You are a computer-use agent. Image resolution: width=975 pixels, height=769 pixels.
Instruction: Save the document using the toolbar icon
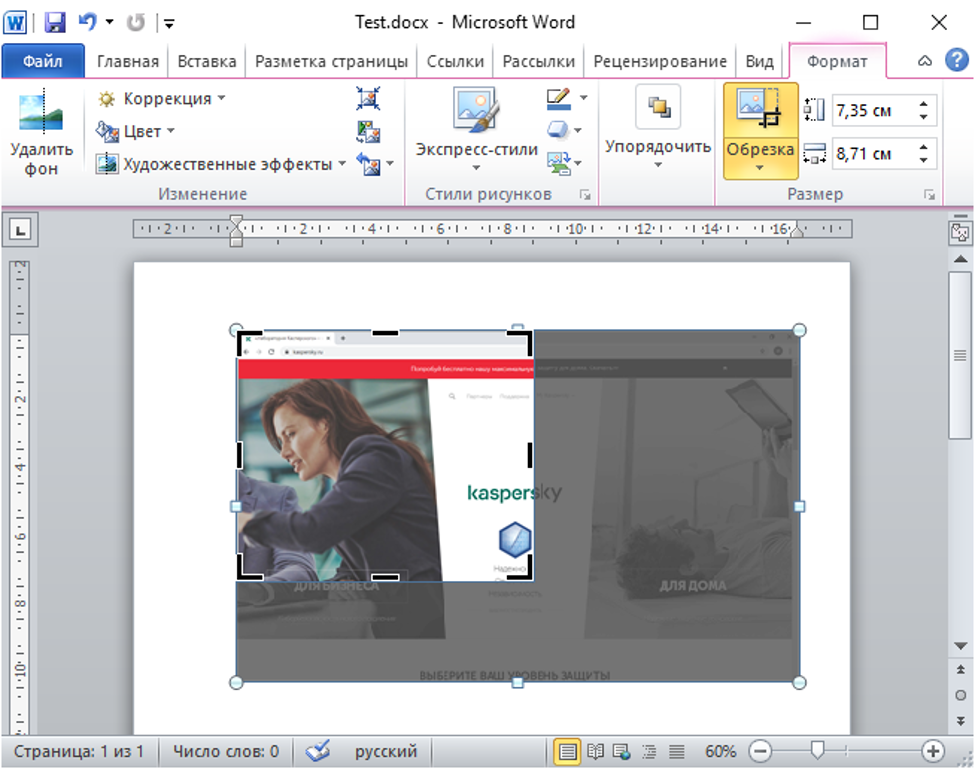click(x=55, y=22)
